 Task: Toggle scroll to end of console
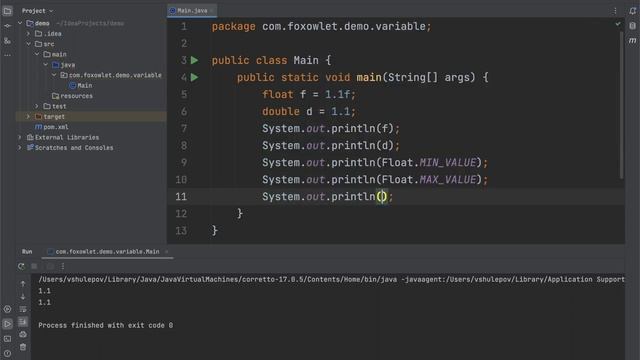coord(23,322)
